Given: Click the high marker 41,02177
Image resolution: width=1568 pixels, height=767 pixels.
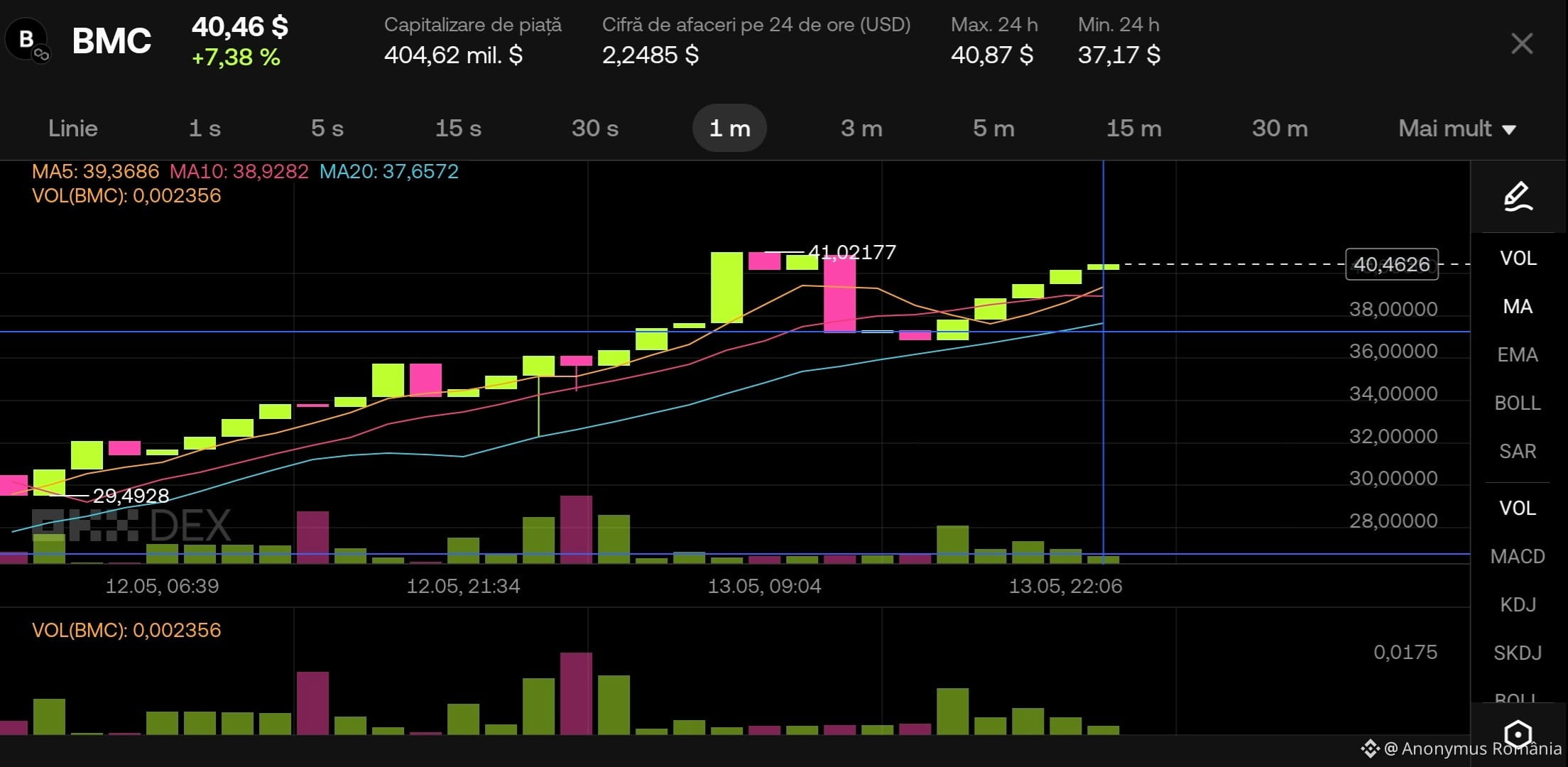Looking at the screenshot, I should [x=852, y=252].
